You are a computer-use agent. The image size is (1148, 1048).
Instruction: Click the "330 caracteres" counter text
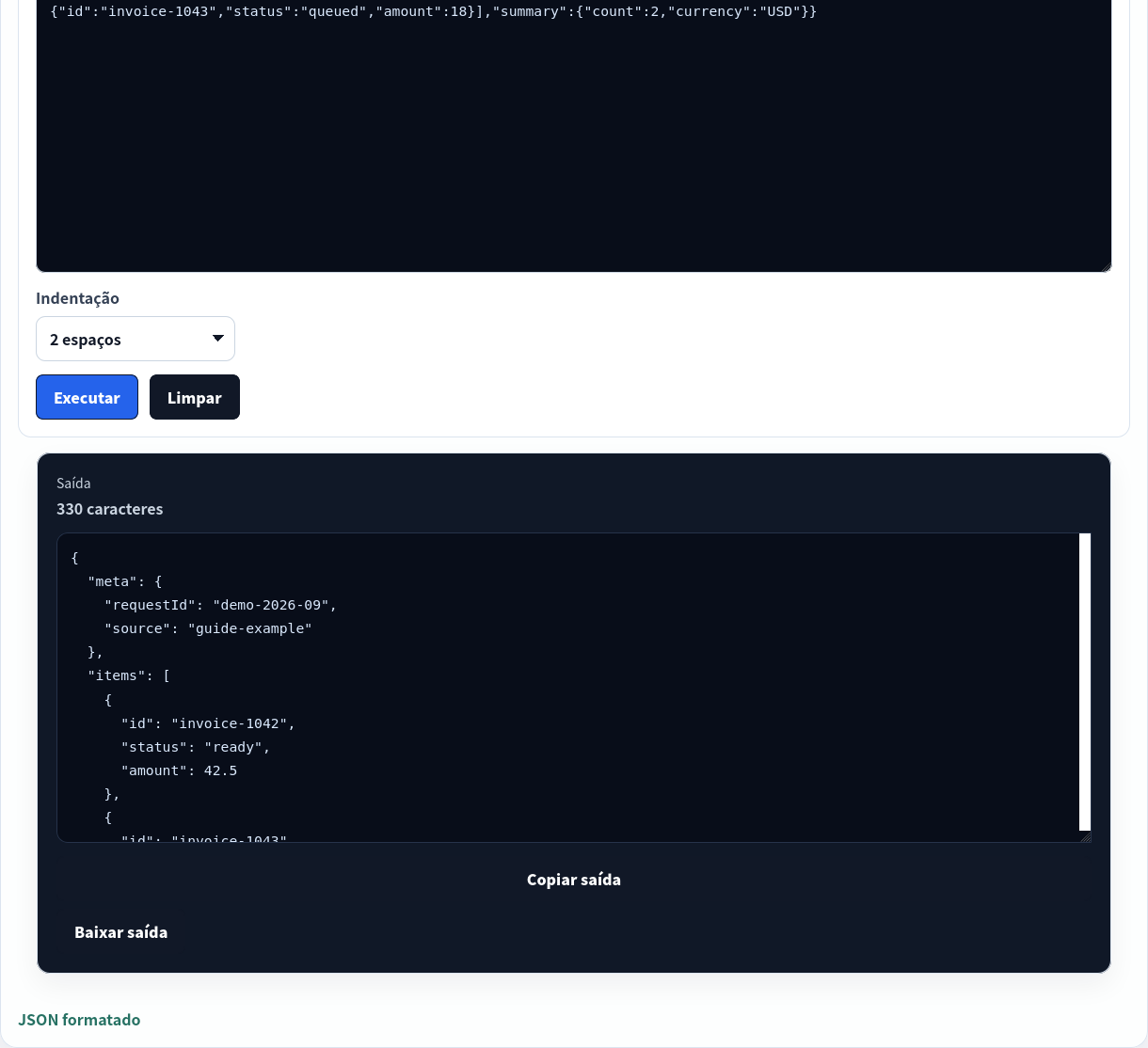pos(109,509)
